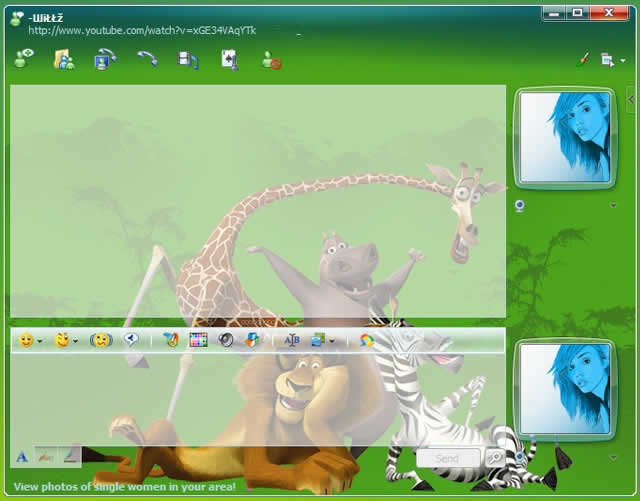This screenshot has height=501, width=640.
Task: Change color scheme with the paintbrush icon
Action: coord(585,60)
